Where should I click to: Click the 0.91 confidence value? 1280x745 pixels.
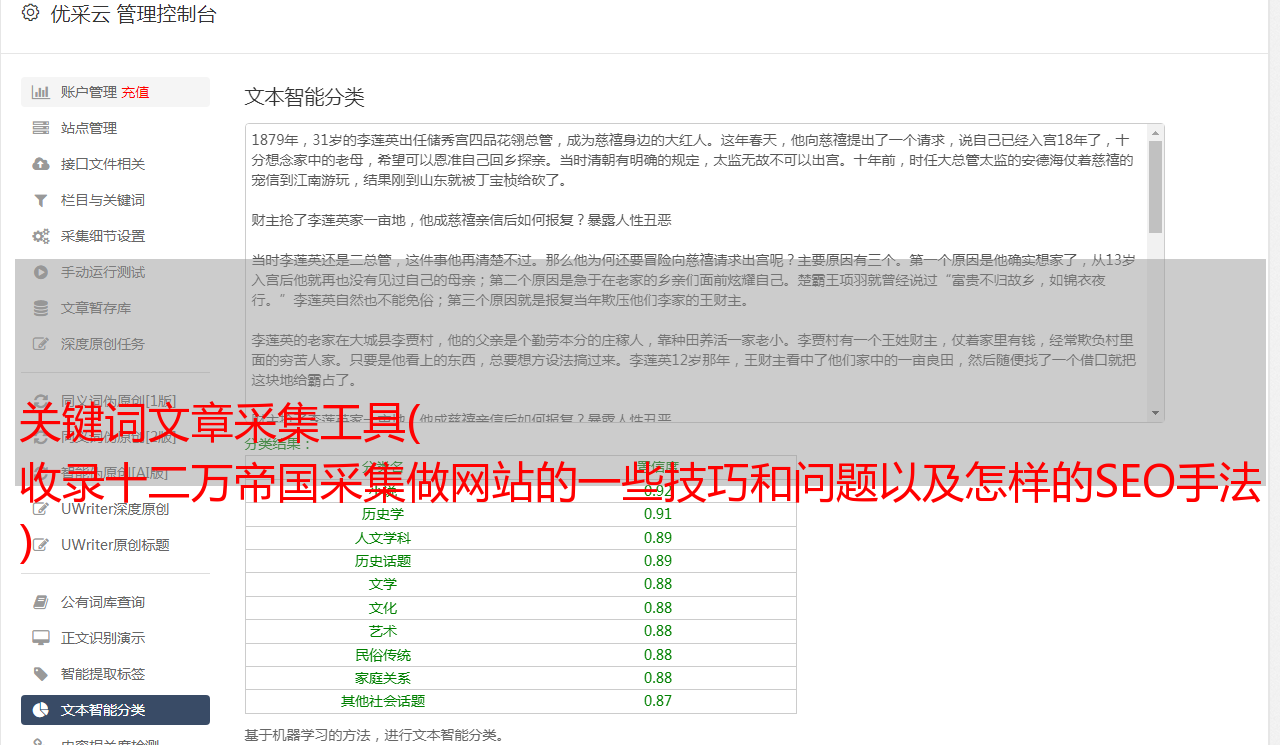pyautogui.click(x=658, y=514)
